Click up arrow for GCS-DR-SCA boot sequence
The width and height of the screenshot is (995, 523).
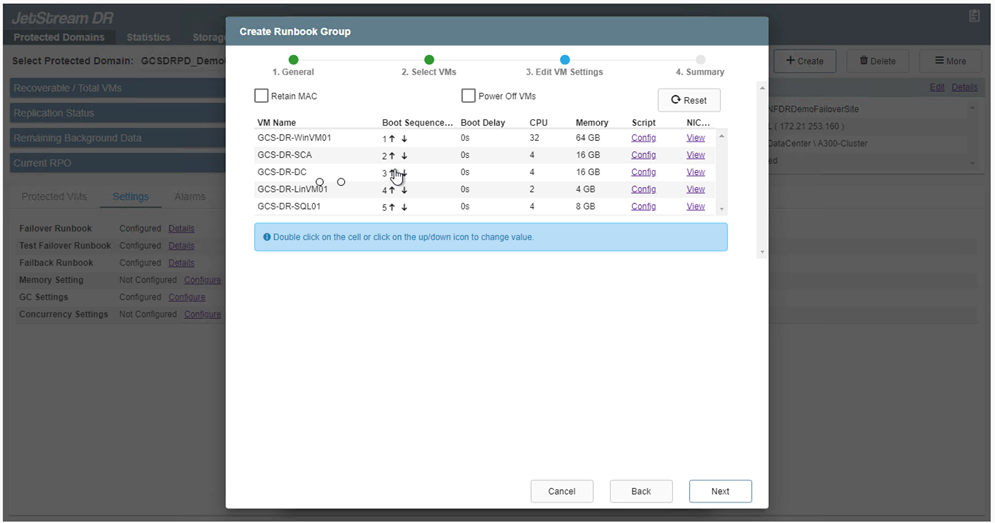[x=392, y=156]
